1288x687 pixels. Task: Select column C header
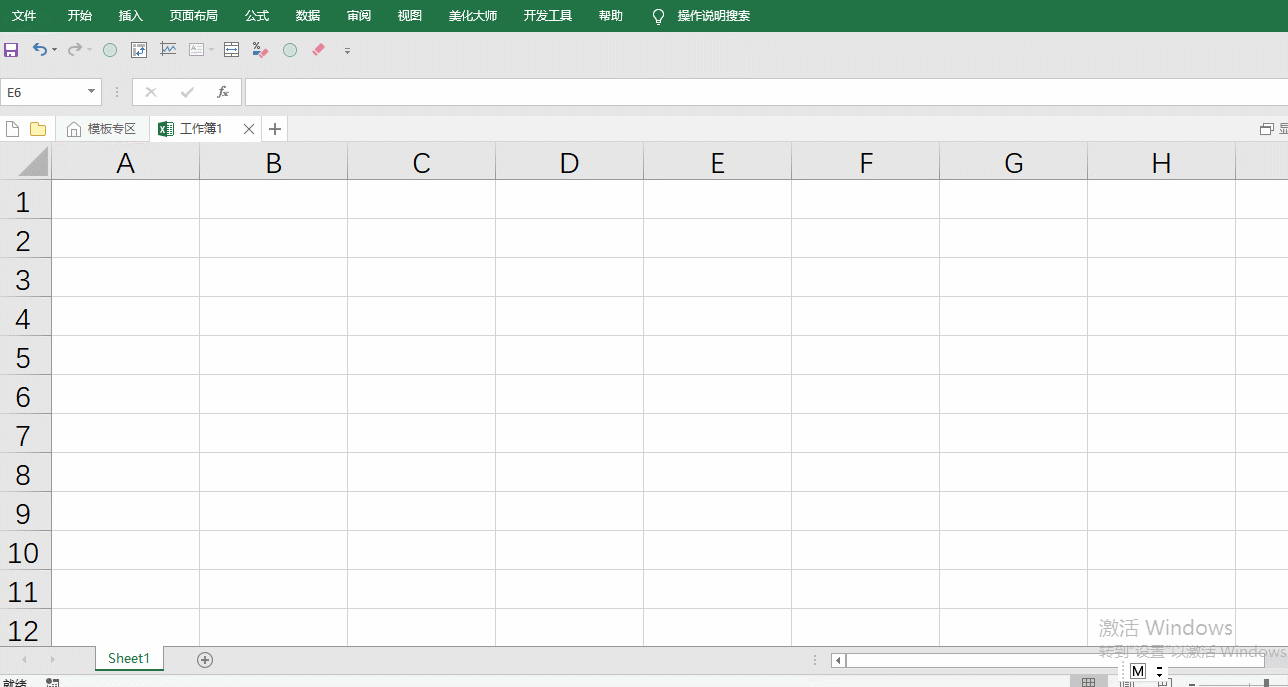pyautogui.click(x=422, y=162)
